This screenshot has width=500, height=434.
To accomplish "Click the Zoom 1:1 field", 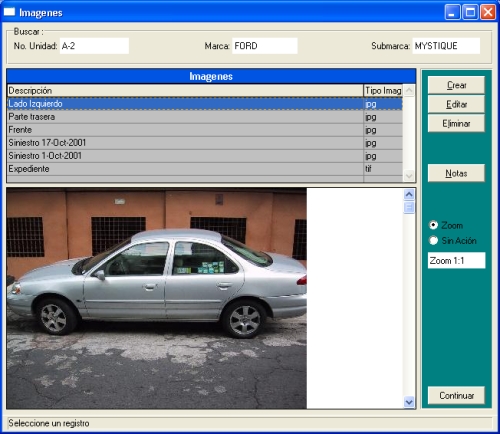I will click(456, 260).
